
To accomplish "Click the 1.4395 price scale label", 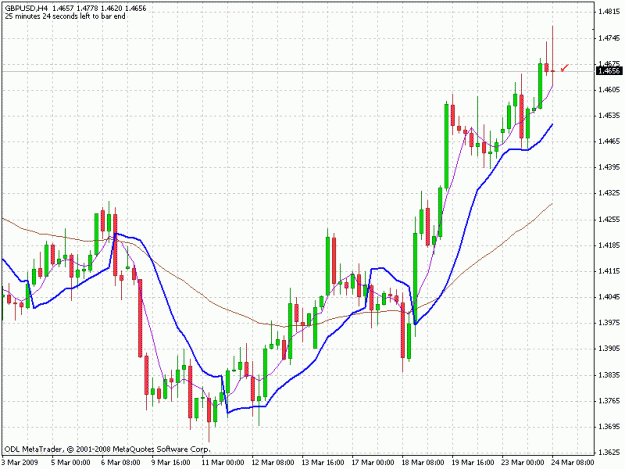I will [x=609, y=167].
